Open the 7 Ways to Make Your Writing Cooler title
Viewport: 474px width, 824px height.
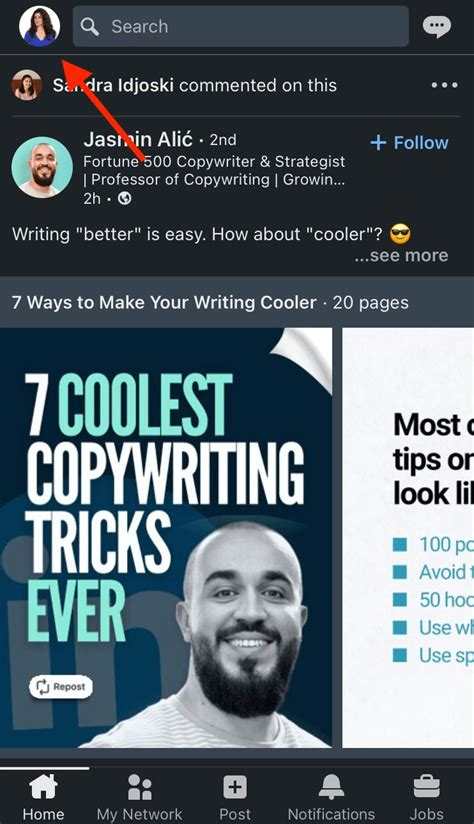pos(164,303)
